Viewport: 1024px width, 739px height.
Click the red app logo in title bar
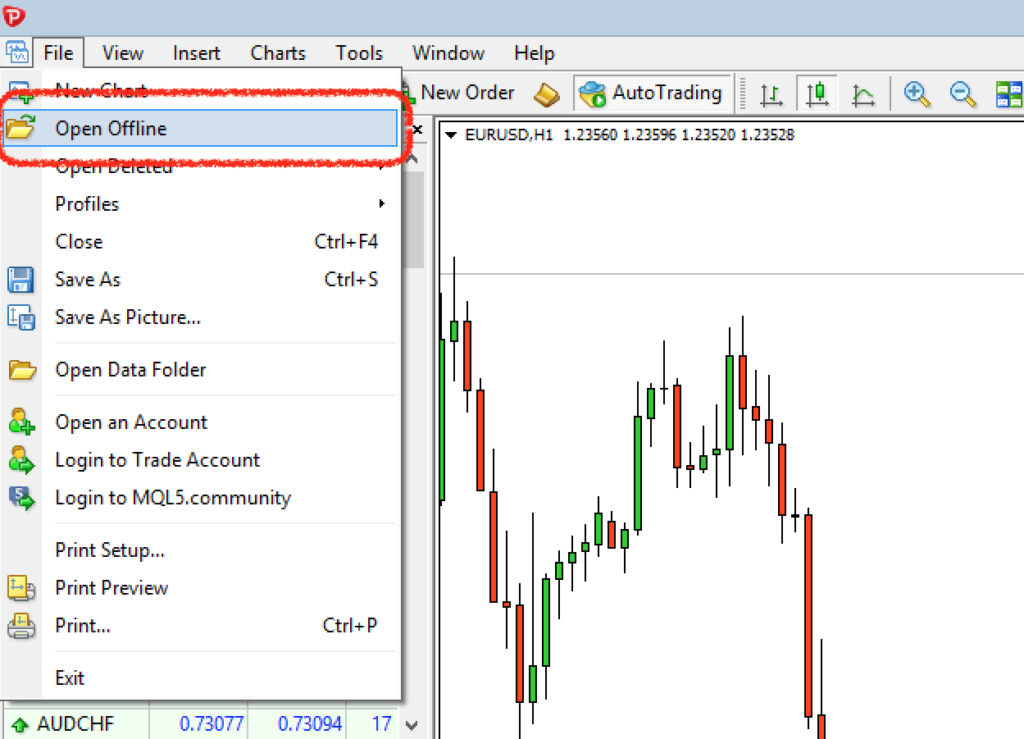pyautogui.click(x=14, y=16)
